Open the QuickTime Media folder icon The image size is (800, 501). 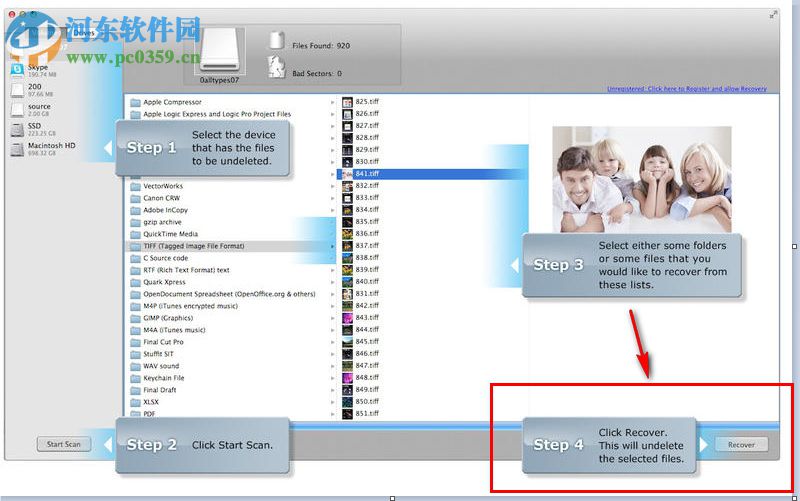[x=135, y=234]
